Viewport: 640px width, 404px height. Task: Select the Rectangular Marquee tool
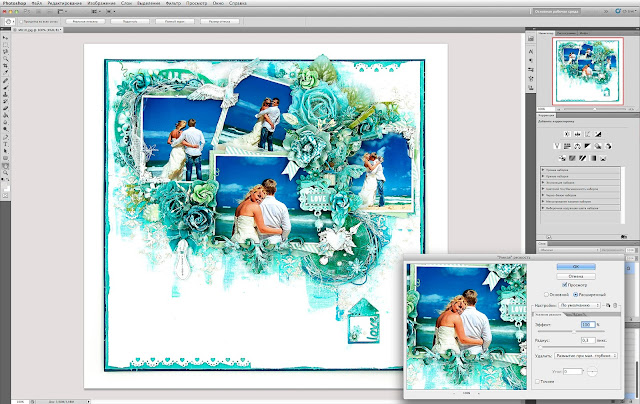click(5, 45)
